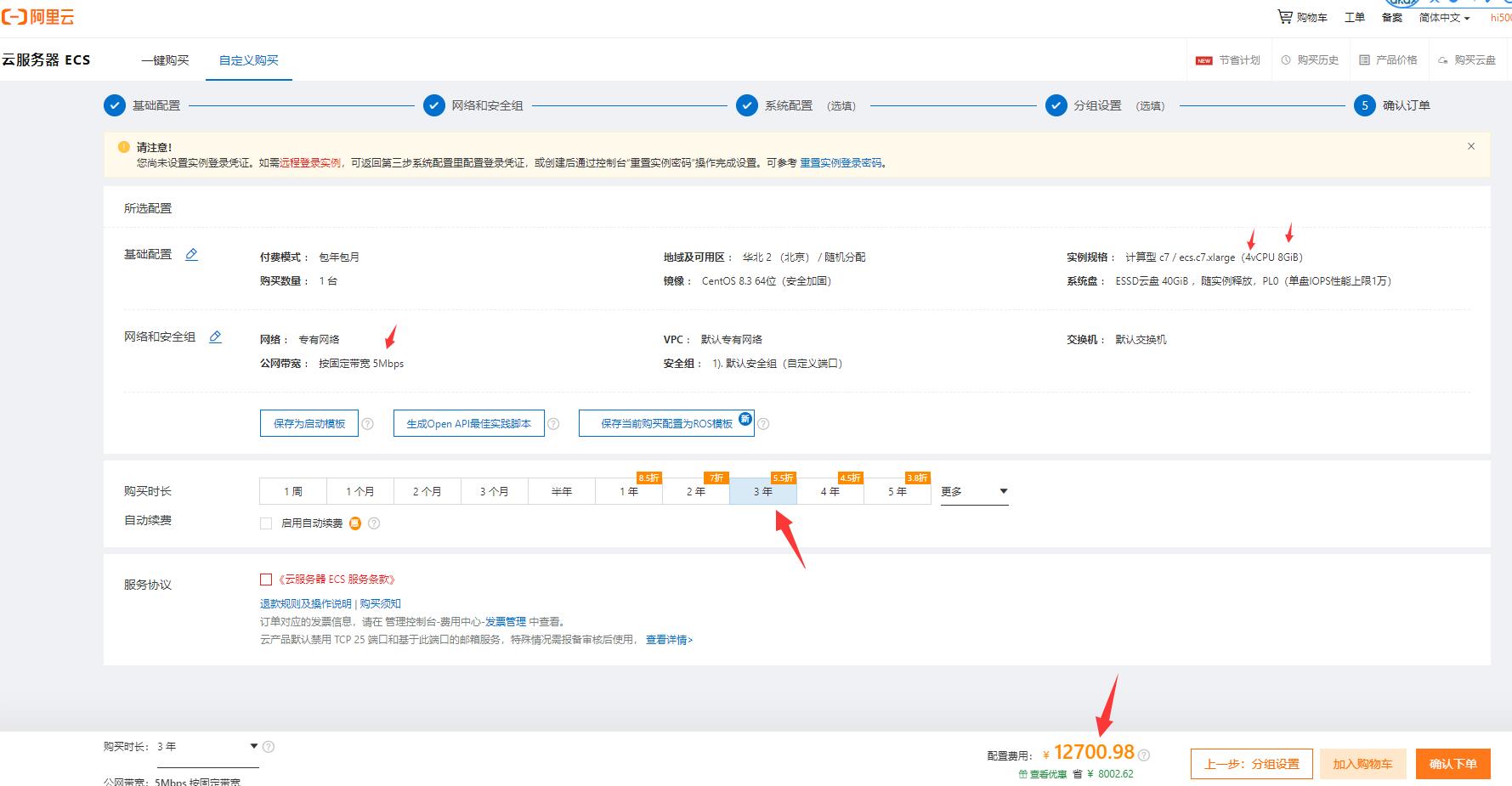Click the edit pencil beside 基础配置
1512x786 pixels.
[x=192, y=254]
